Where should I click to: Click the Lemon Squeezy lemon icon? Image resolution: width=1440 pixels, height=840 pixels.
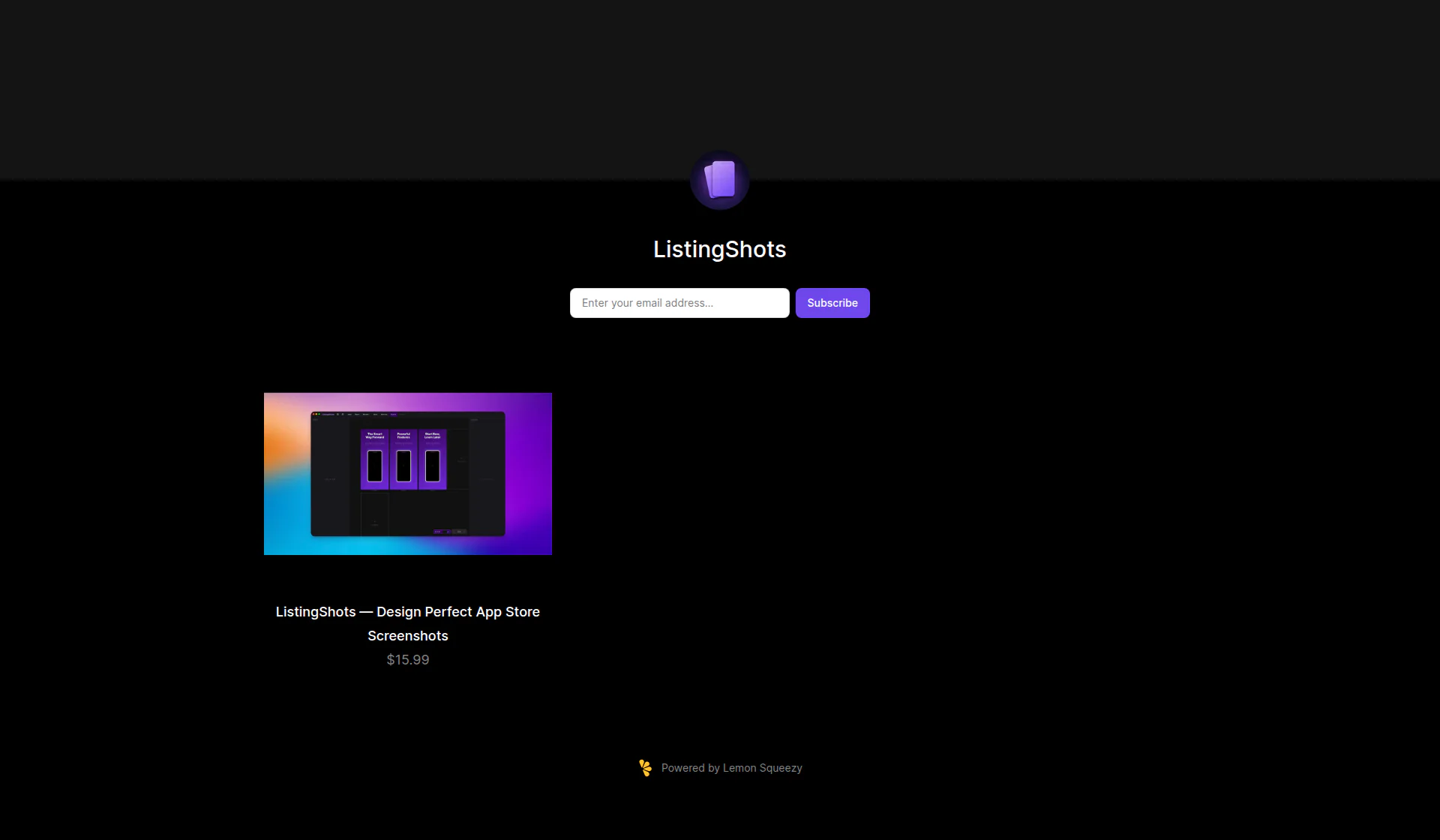point(645,767)
